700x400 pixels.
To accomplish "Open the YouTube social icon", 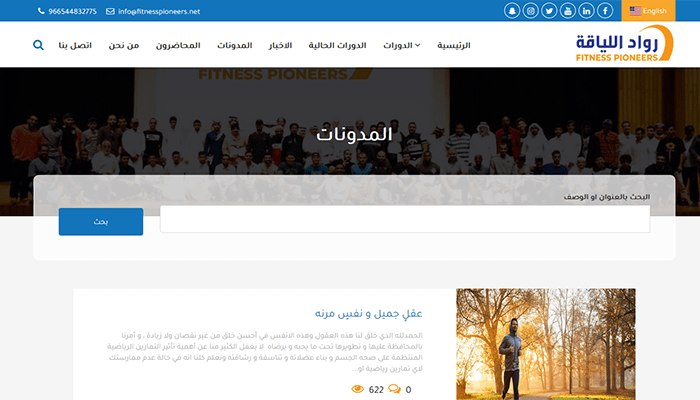I will click(568, 11).
